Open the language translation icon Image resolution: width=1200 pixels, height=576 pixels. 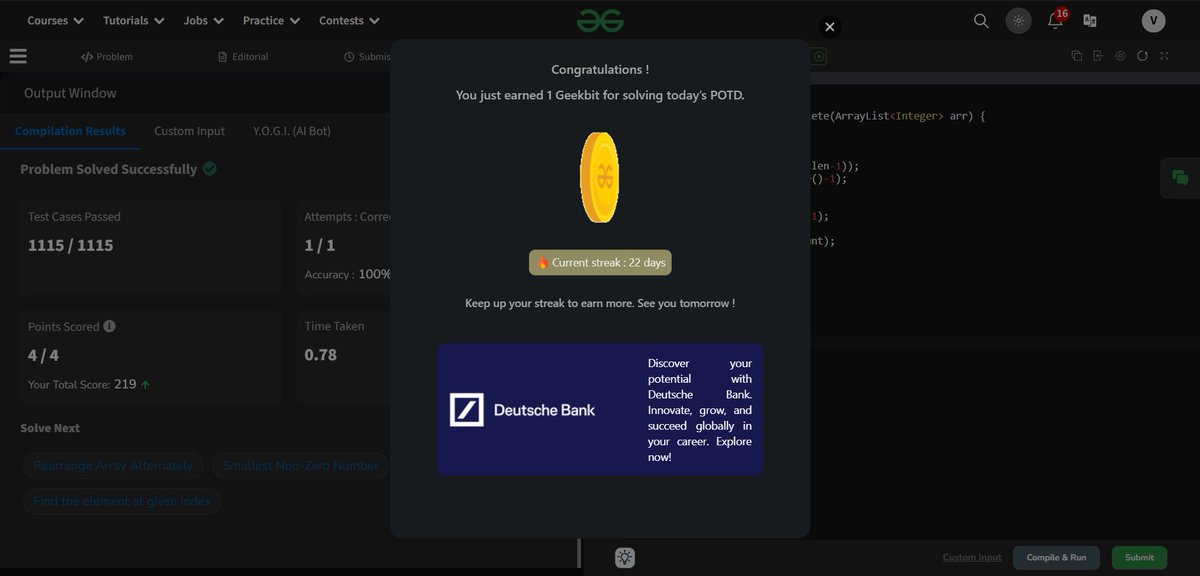point(1092,19)
